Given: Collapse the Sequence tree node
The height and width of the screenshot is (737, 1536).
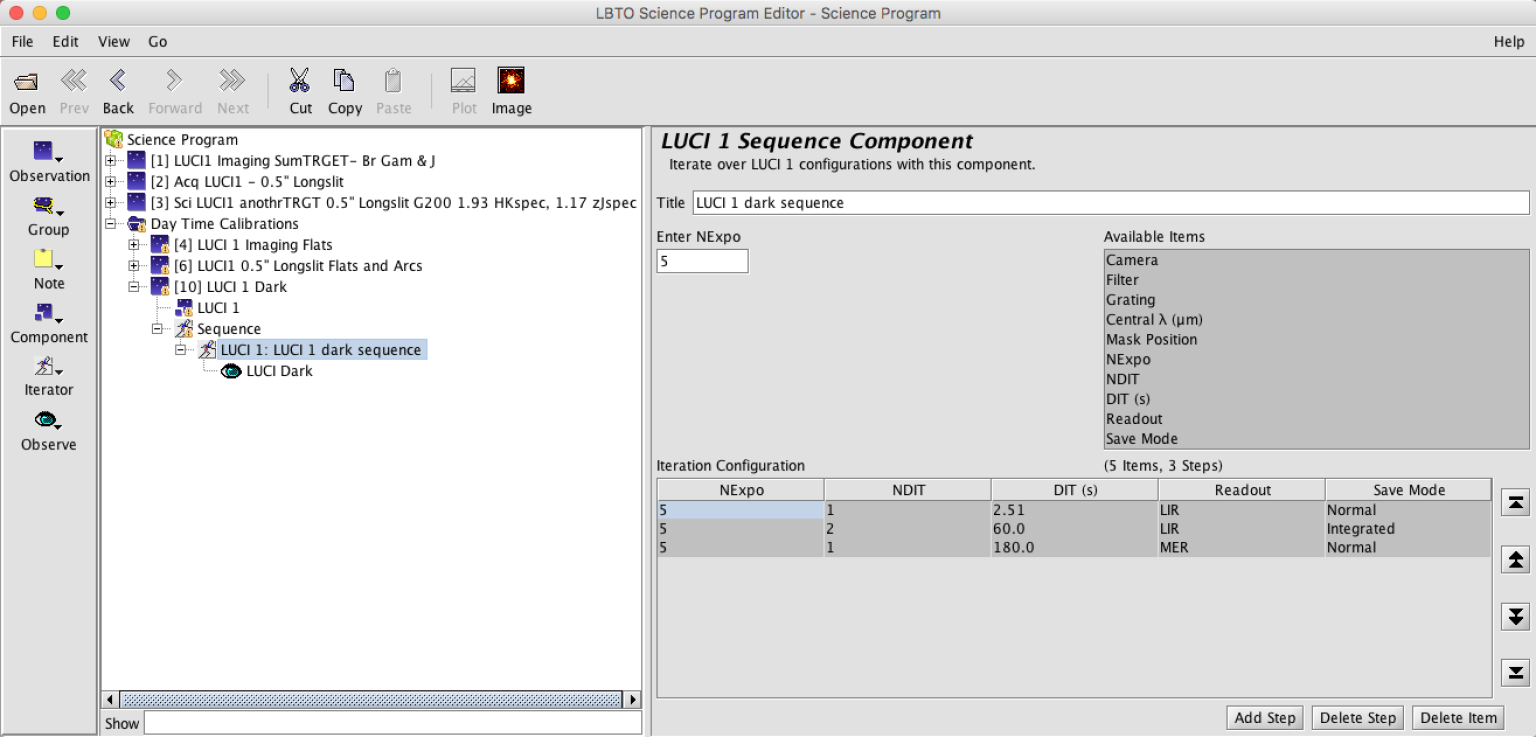Looking at the screenshot, I should pos(157,329).
